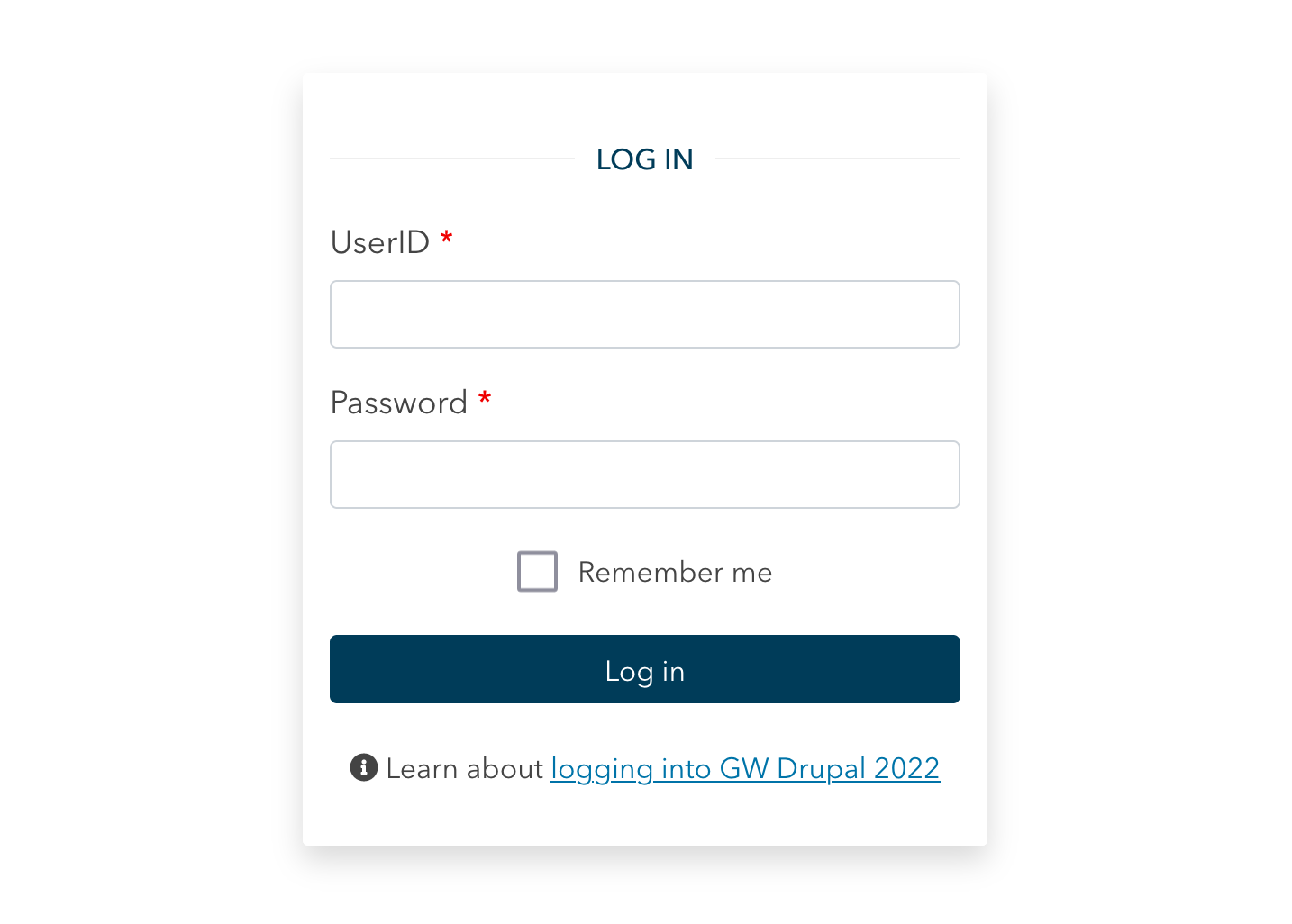Click the UserID field label
Viewport: 1292px width, 924px height.
coord(379,241)
